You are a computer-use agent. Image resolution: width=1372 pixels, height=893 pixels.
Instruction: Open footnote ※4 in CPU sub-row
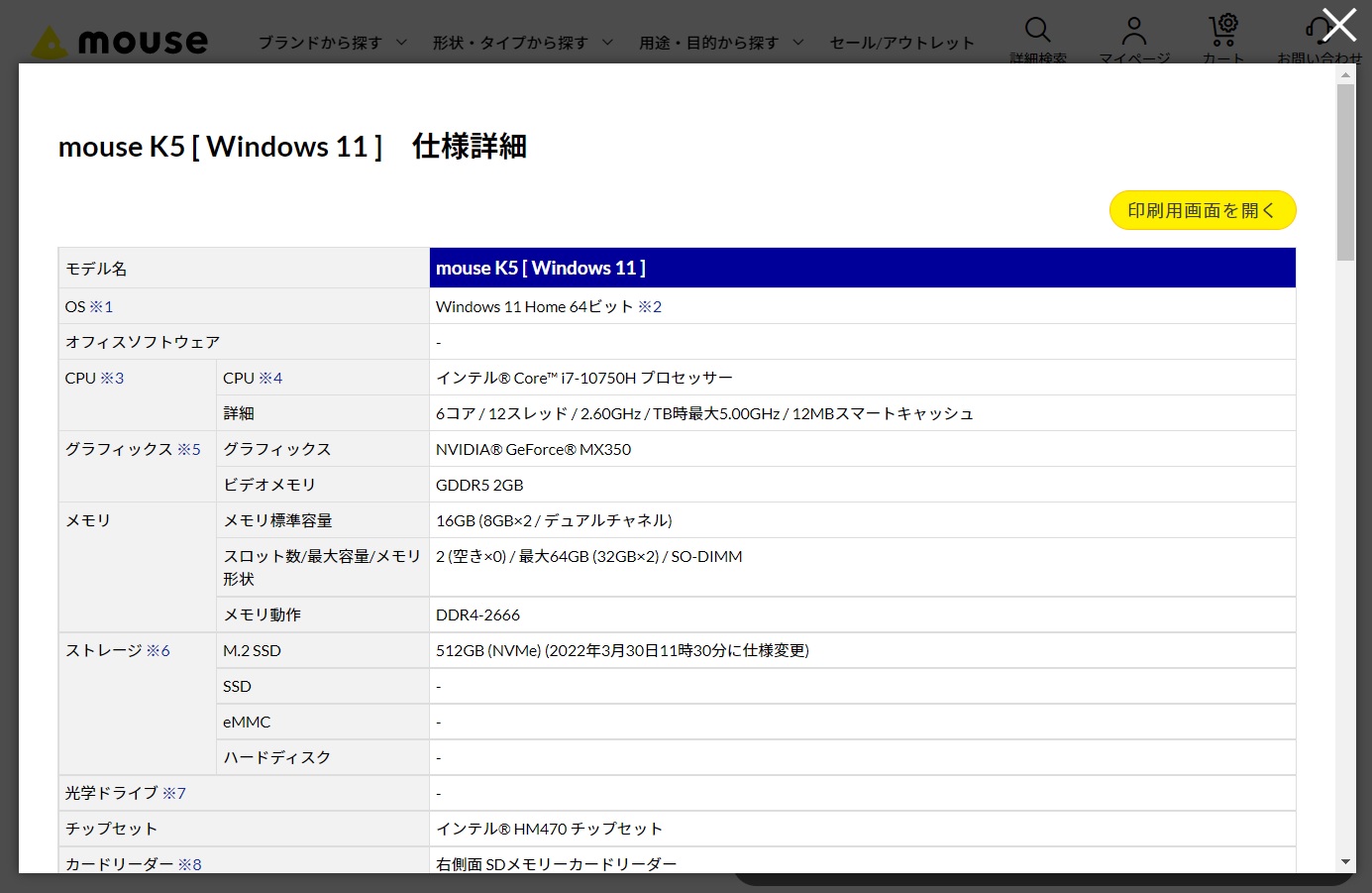point(270,378)
